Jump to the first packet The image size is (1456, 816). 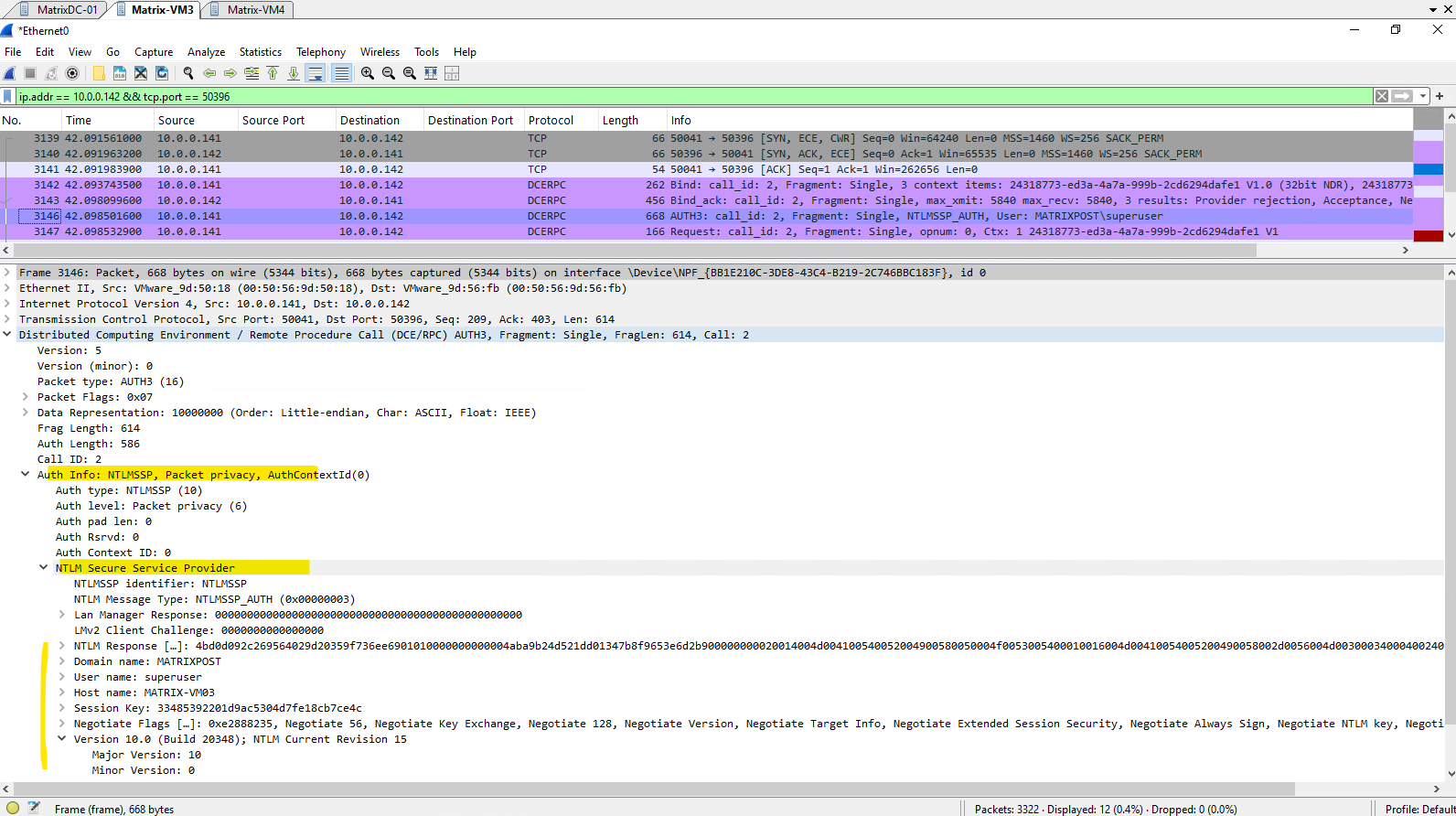coord(273,73)
